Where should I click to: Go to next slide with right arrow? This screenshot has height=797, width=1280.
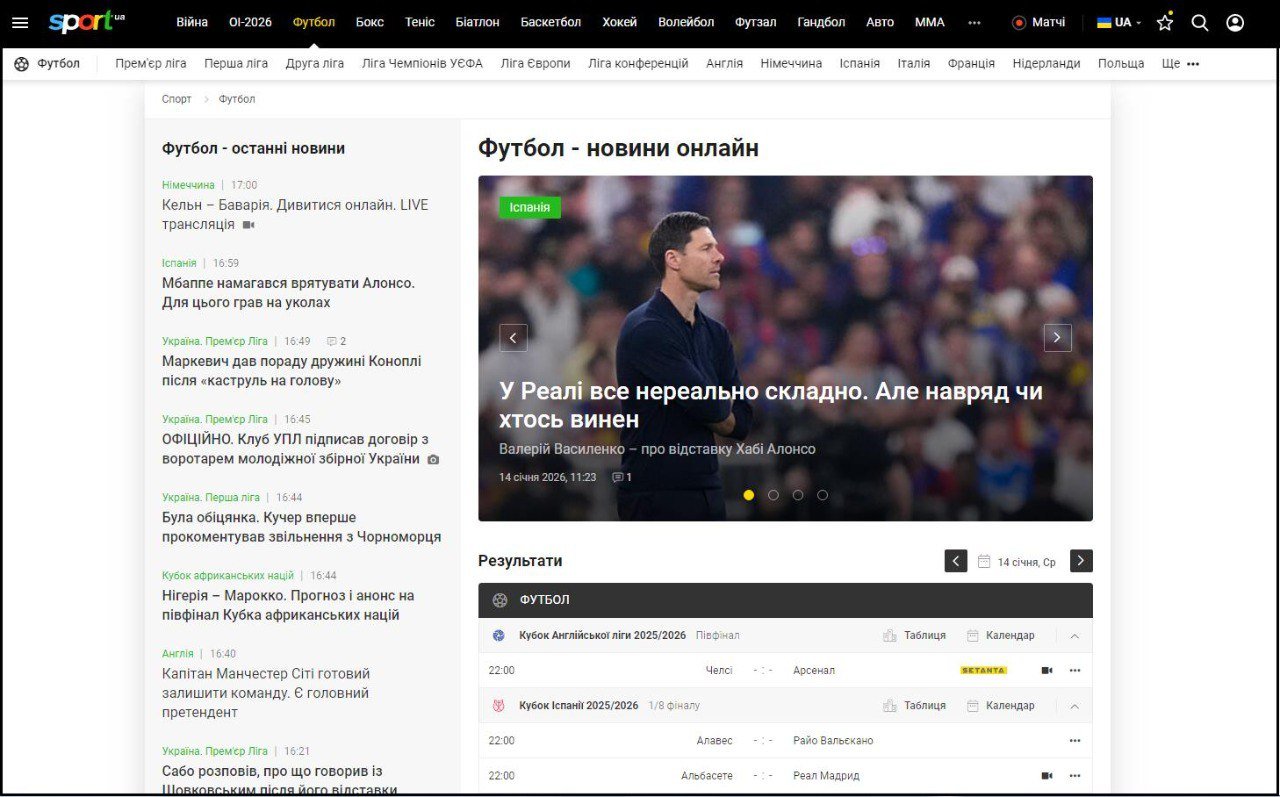[x=1057, y=338]
